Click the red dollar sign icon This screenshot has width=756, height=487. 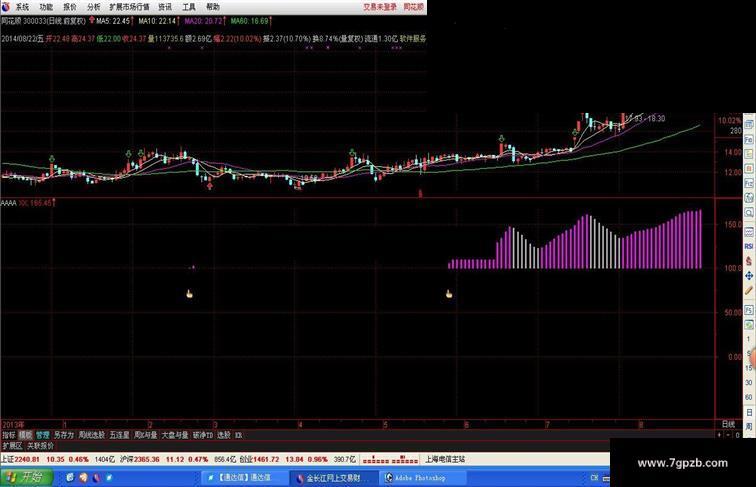pyautogui.click(x=749, y=261)
